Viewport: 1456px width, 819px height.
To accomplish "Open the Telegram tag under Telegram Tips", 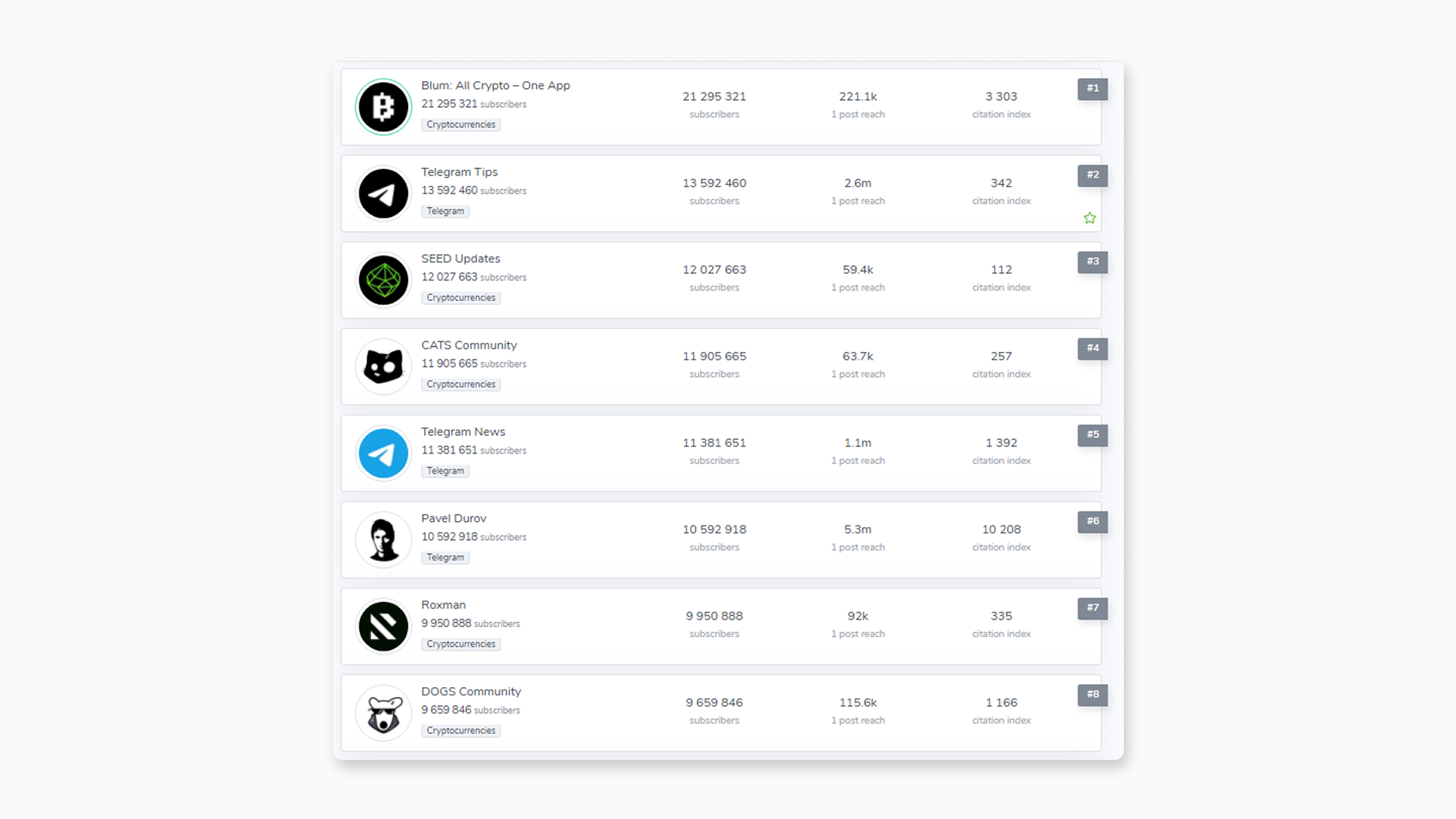I will pos(445,211).
